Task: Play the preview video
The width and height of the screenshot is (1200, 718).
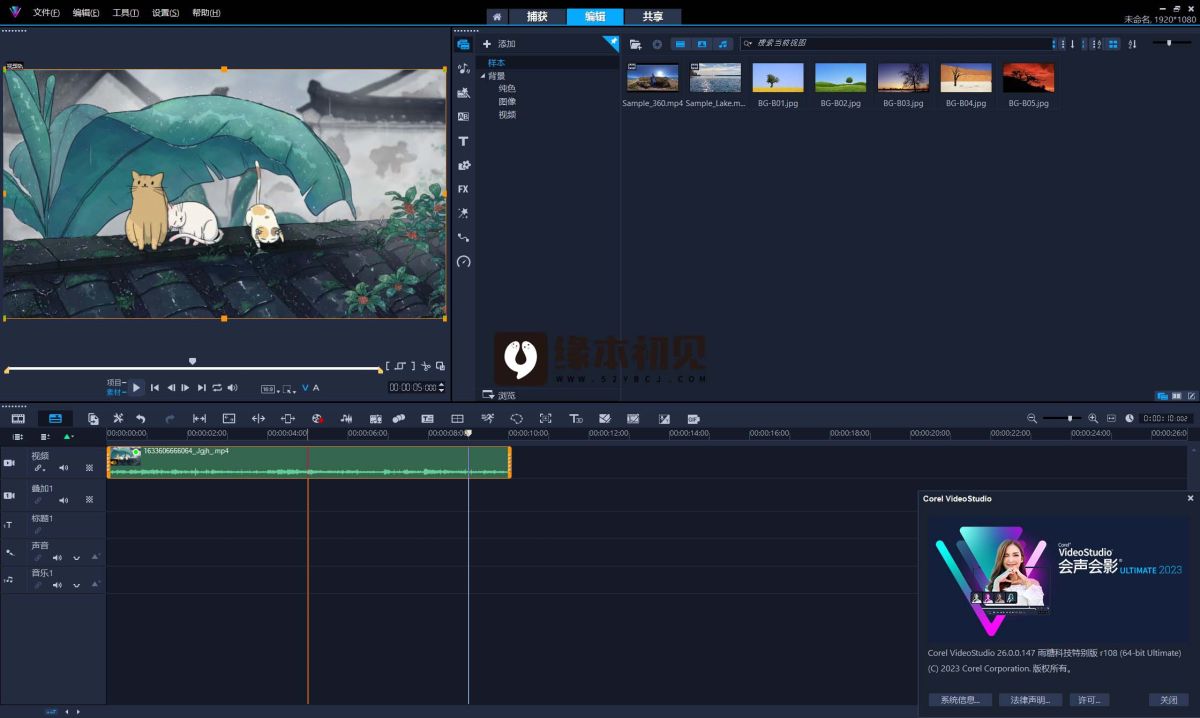Action: tap(137, 387)
